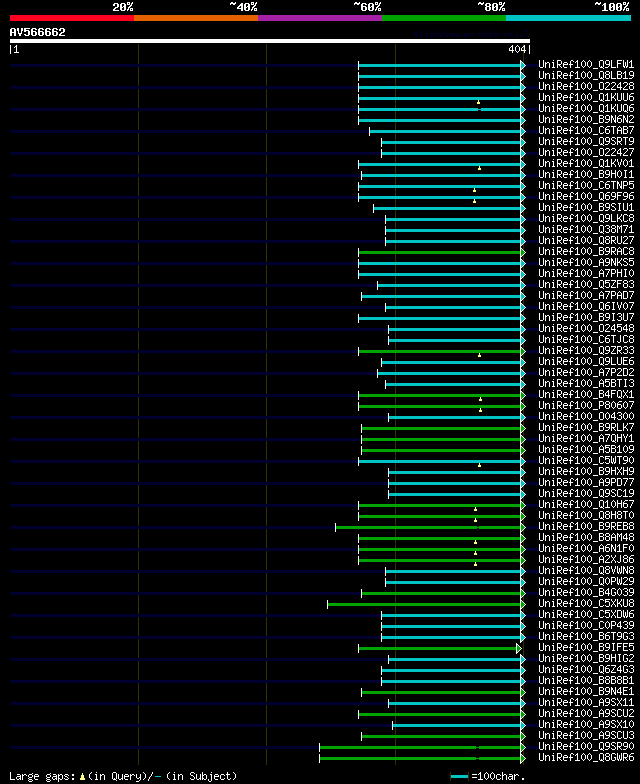Select the UniRef100_B9IFE5 label
Image resolution: width=640 pixels, height=784 pixels.
(x=586, y=648)
